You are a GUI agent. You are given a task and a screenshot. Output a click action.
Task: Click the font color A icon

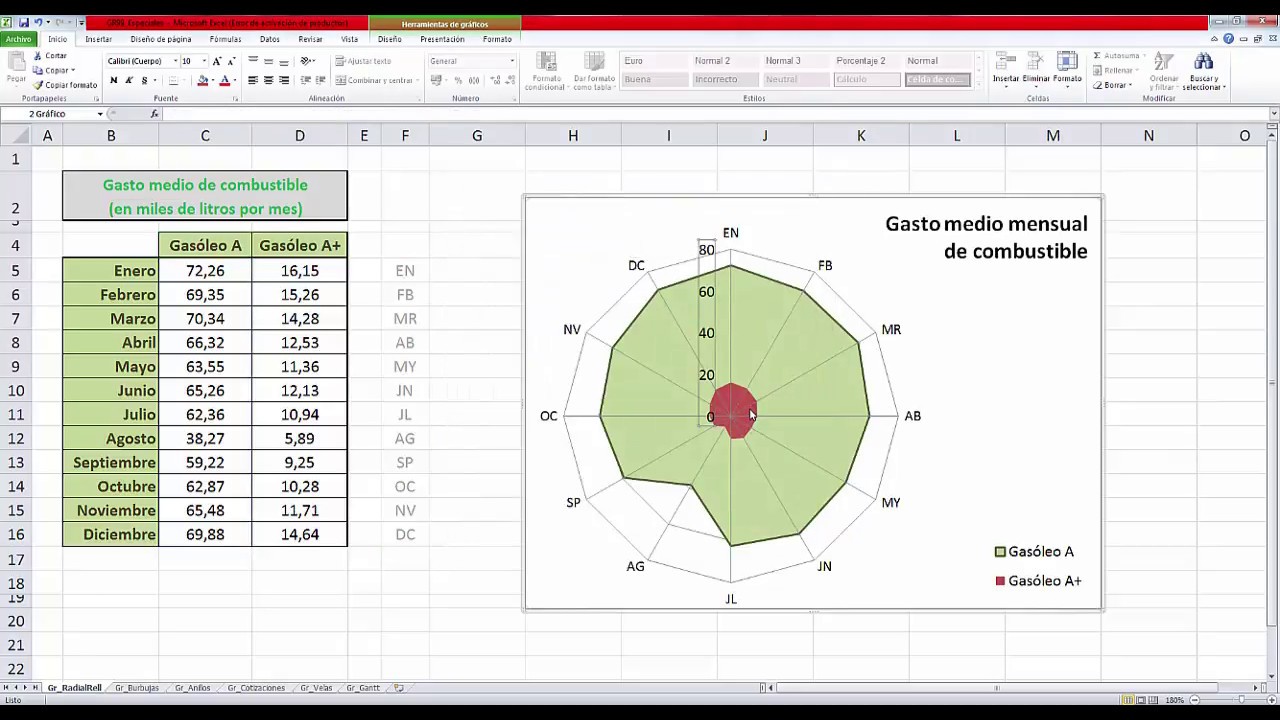pyautogui.click(x=224, y=80)
